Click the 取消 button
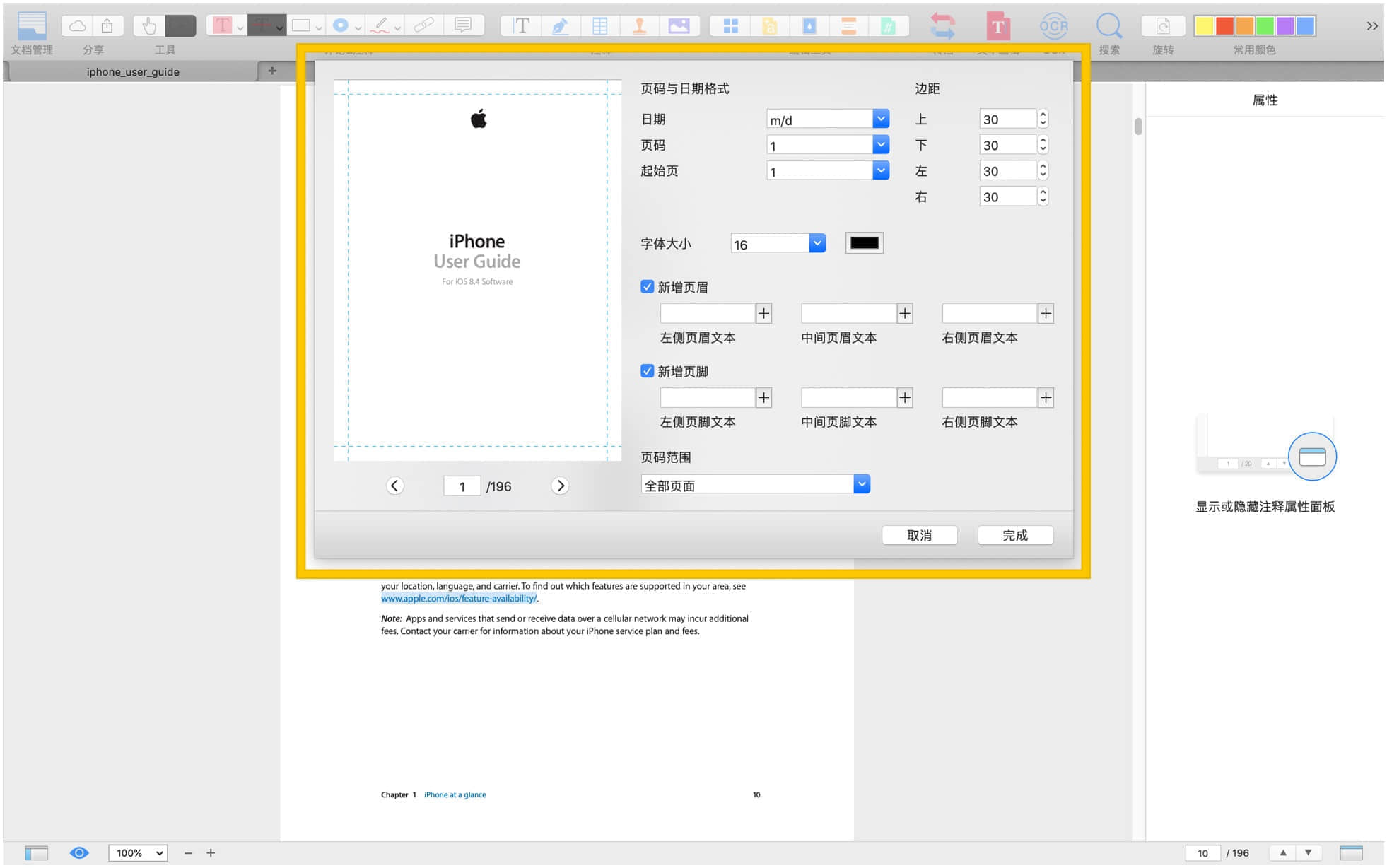The width and height of the screenshot is (1387, 868). point(919,535)
